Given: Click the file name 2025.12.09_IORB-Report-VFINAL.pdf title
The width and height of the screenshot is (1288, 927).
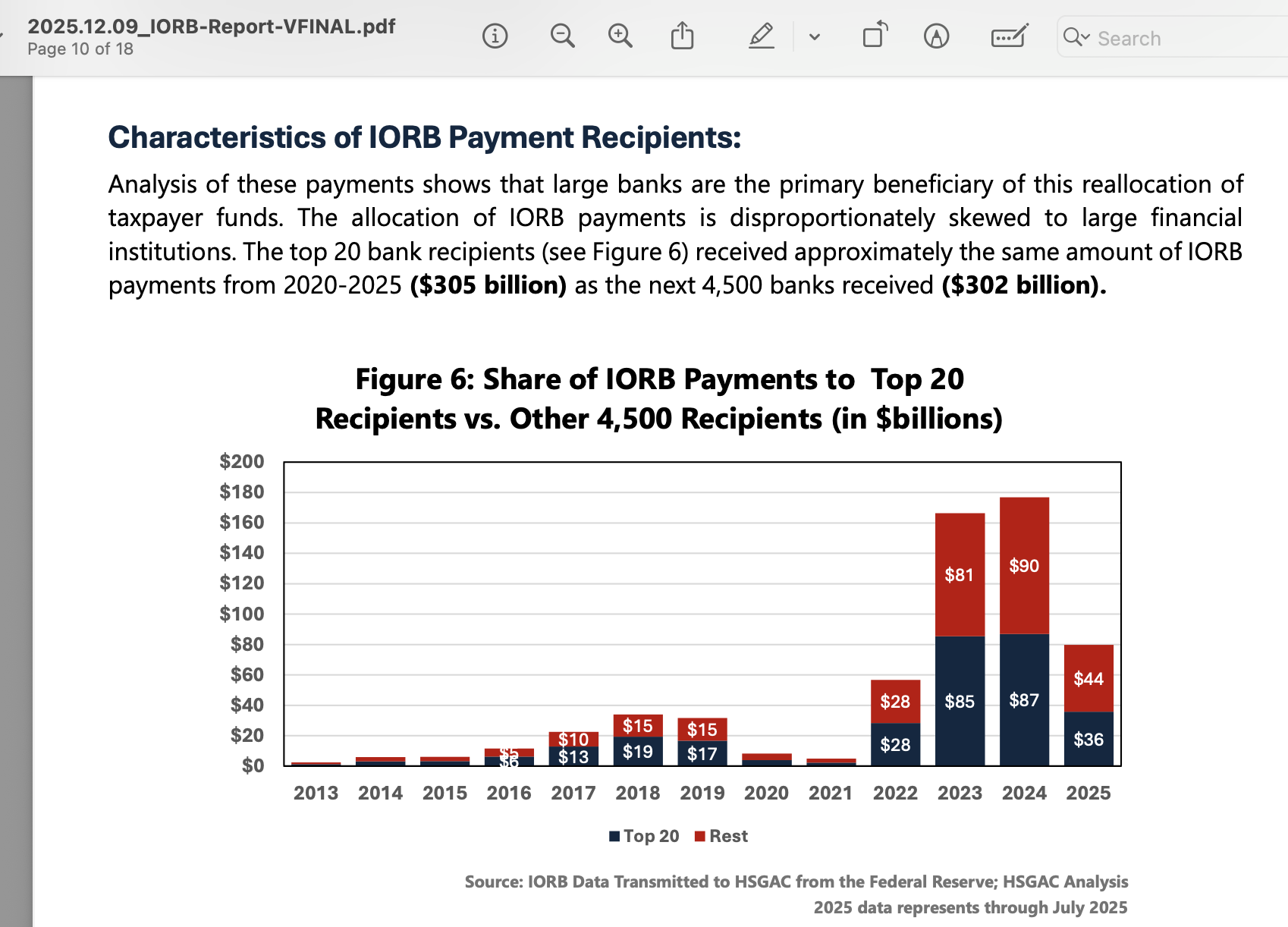Looking at the screenshot, I should [212, 27].
